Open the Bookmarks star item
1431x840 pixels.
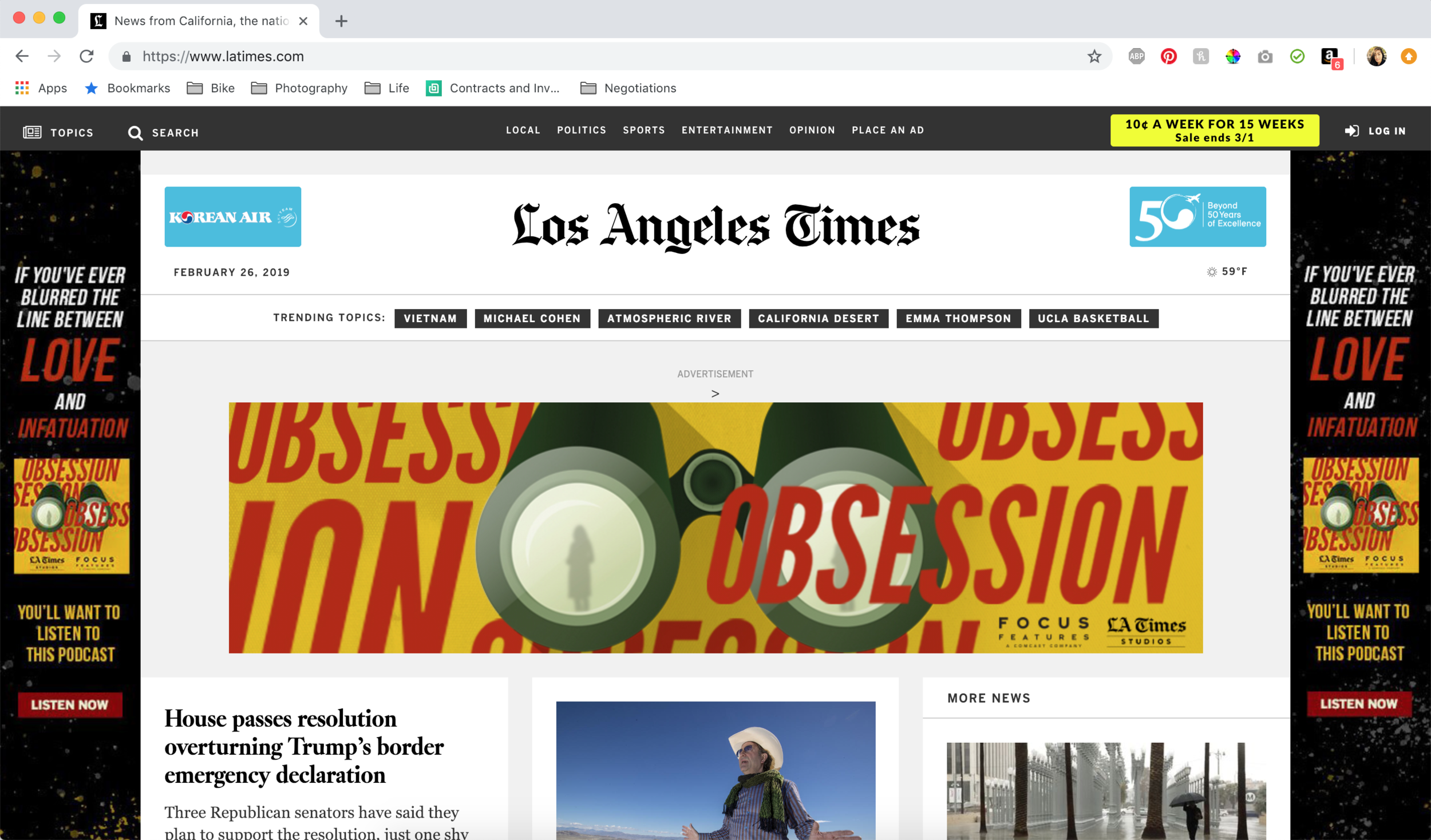127,88
